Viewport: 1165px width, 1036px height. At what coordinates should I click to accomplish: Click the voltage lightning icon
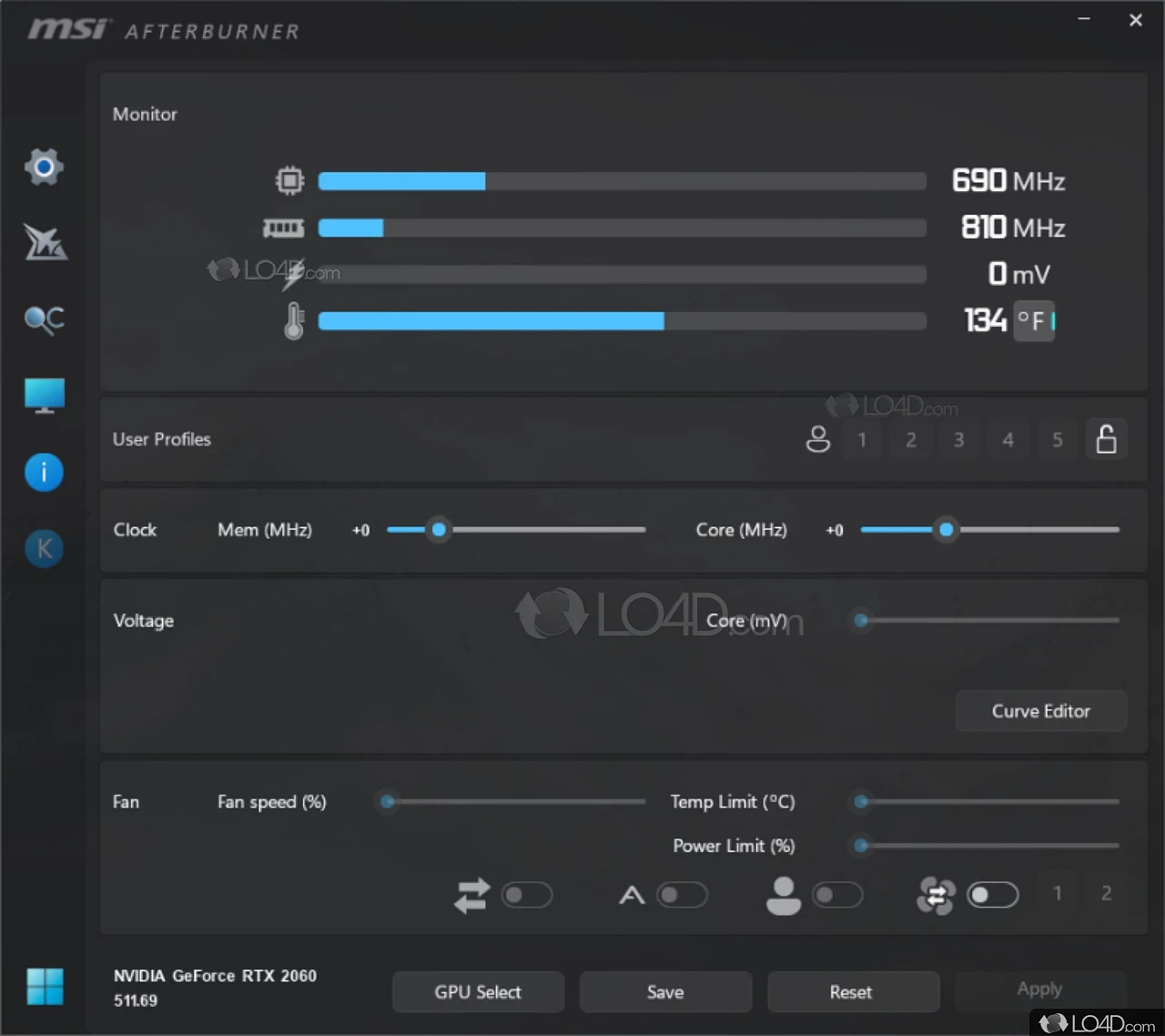pos(293,275)
